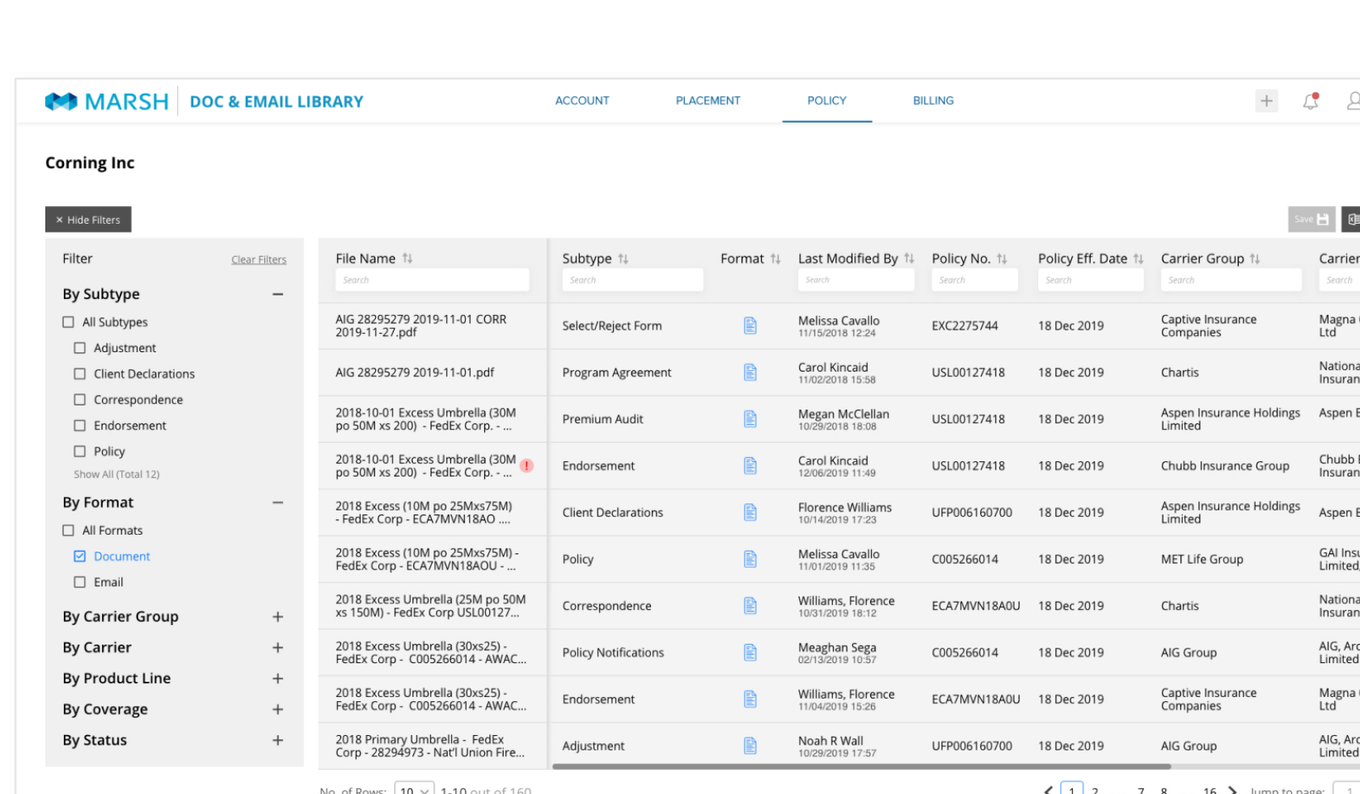The width and height of the screenshot is (1360, 794).
Task: Click the Last Modified By search field
Action: [856, 280]
